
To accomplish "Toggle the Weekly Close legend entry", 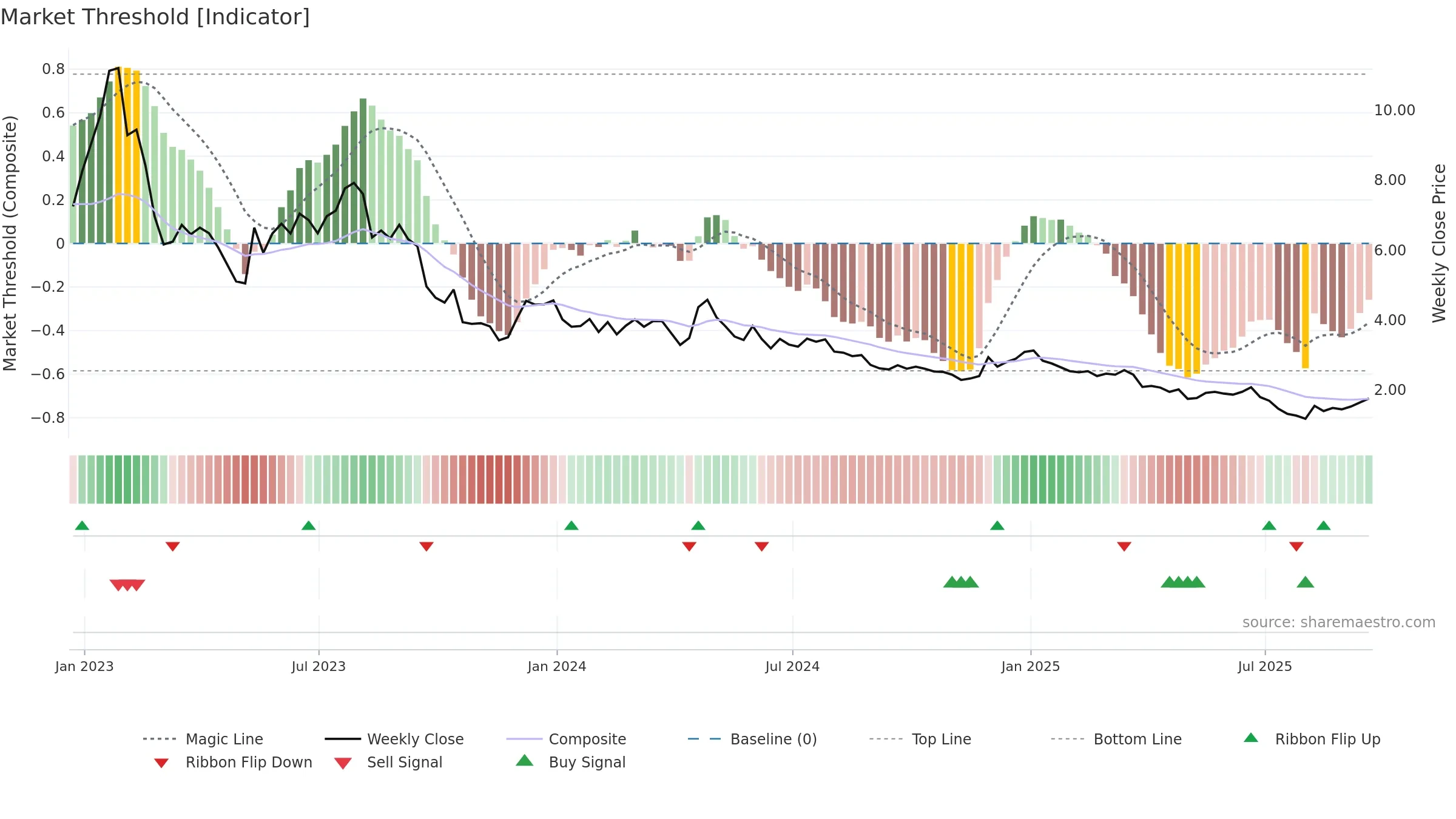I will tap(394, 739).
